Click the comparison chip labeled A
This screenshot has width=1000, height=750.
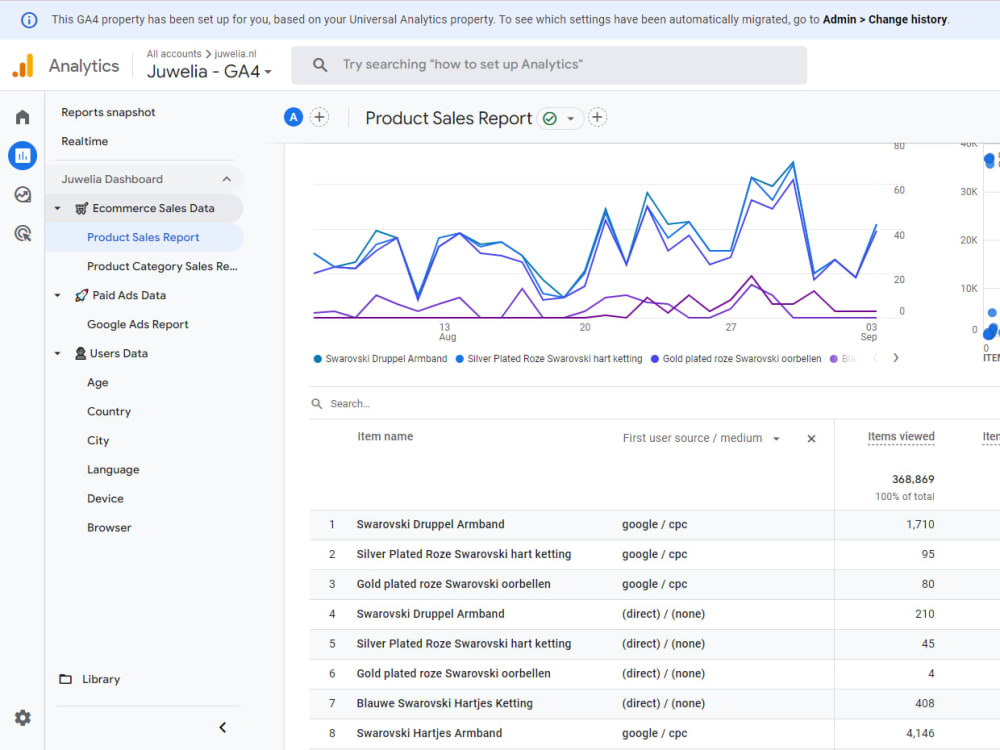coord(293,116)
